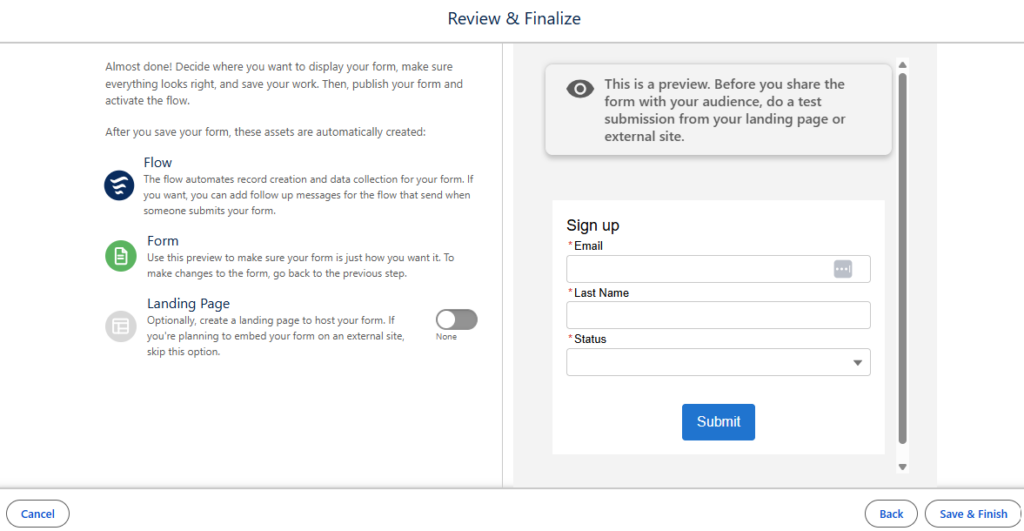This screenshot has height=531, width=1024.
Task: Click the Cancel button
Action: [x=38, y=514]
